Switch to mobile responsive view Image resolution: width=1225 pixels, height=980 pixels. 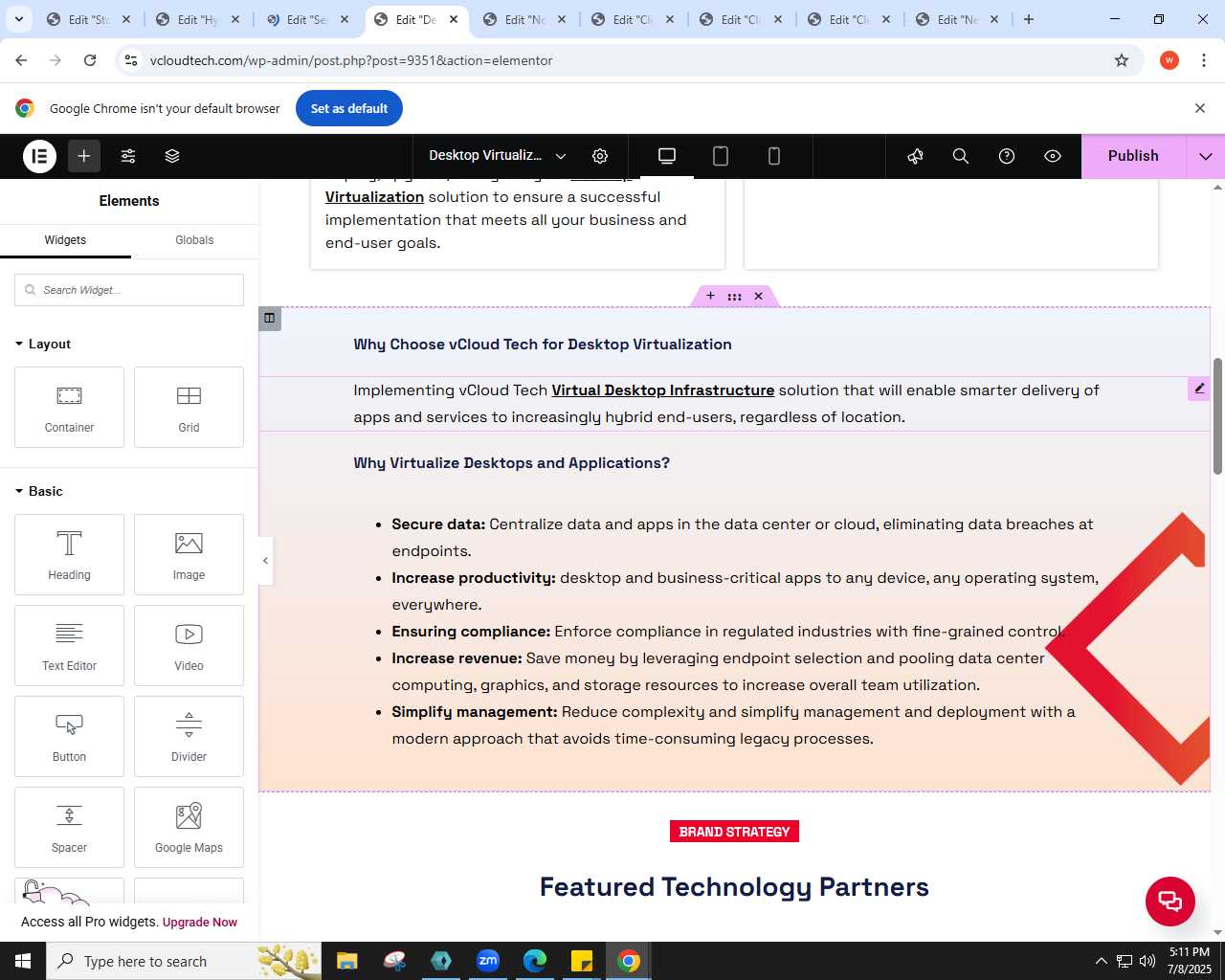click(x=774, y=156)
